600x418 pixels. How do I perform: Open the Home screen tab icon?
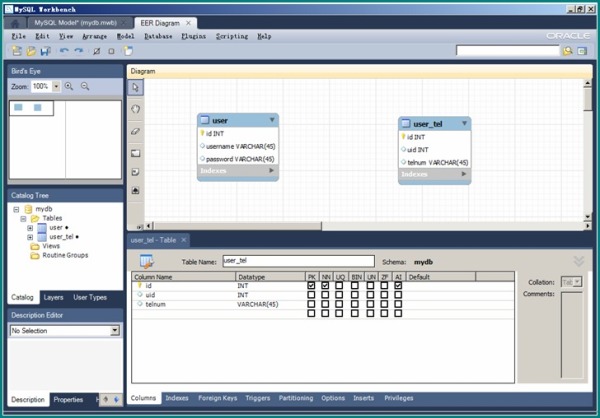pos(15,23)
